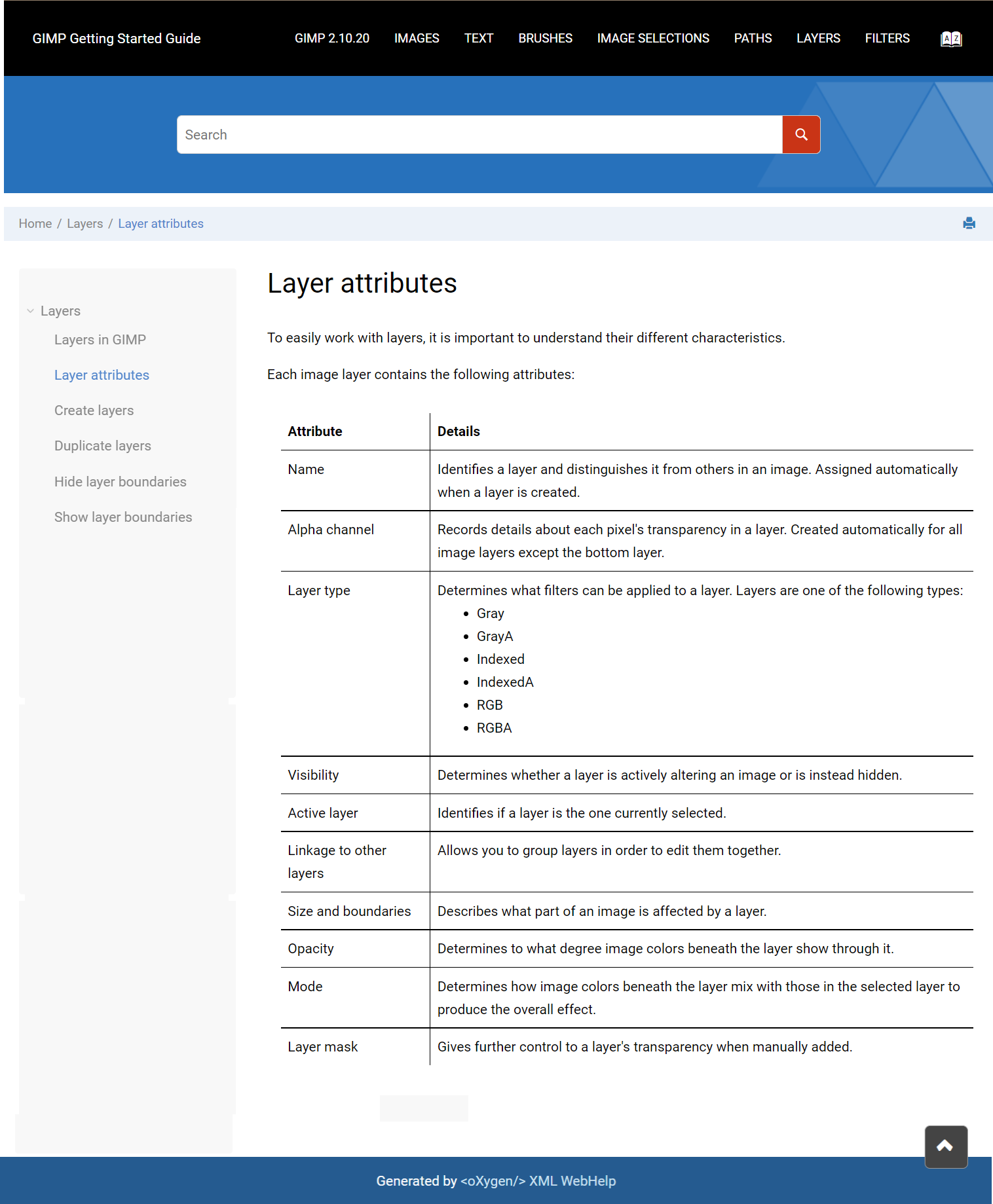Select Layers in the sidebar tree
The image size is (993, 1204).
pos(60,311)
